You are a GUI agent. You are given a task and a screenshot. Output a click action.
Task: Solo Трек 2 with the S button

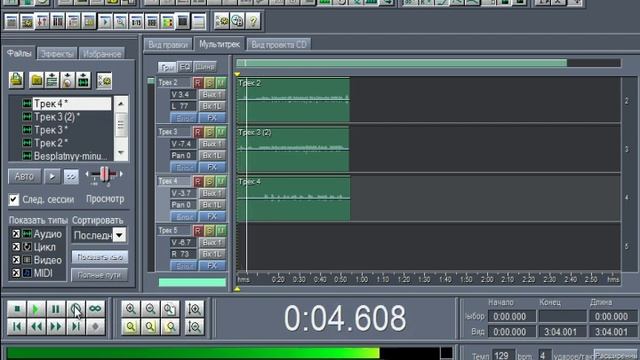tap(209, 83)
